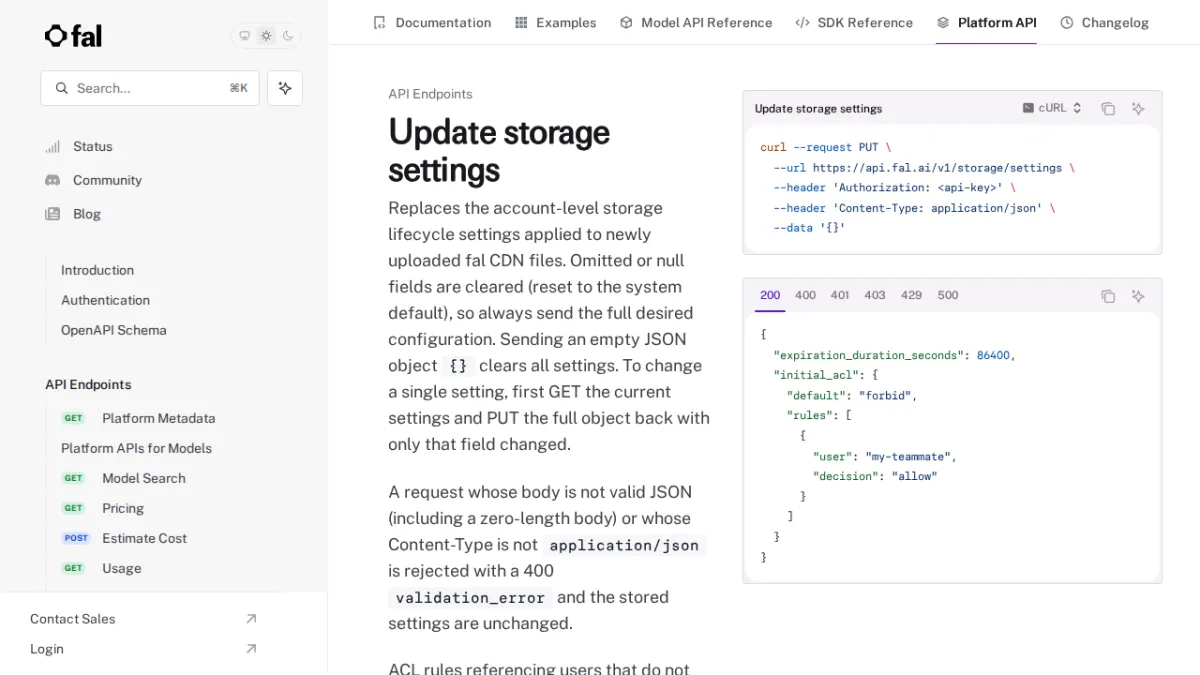Open the Model API Reference tab
The height and width of the screenshot is (675, 1200).
click(695, 22)
